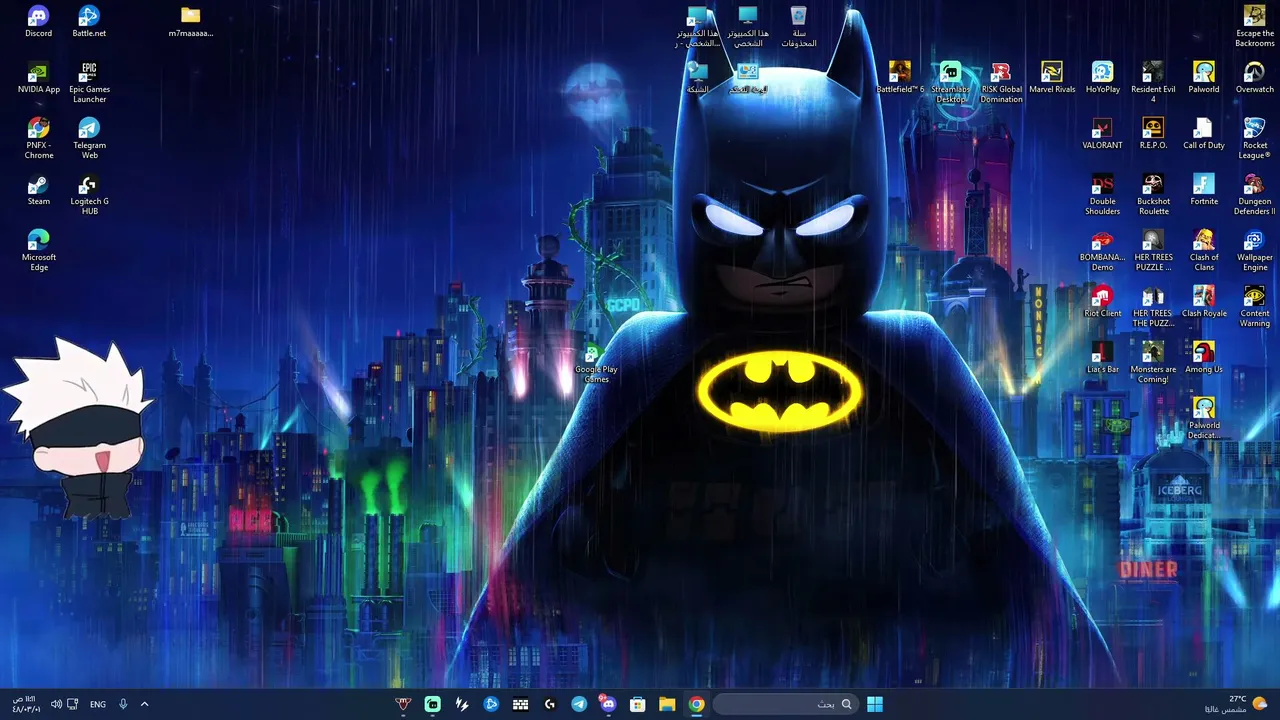
Task: Select the Network (الشبكة) desktop icon
Action: click(x=698, y=78)
